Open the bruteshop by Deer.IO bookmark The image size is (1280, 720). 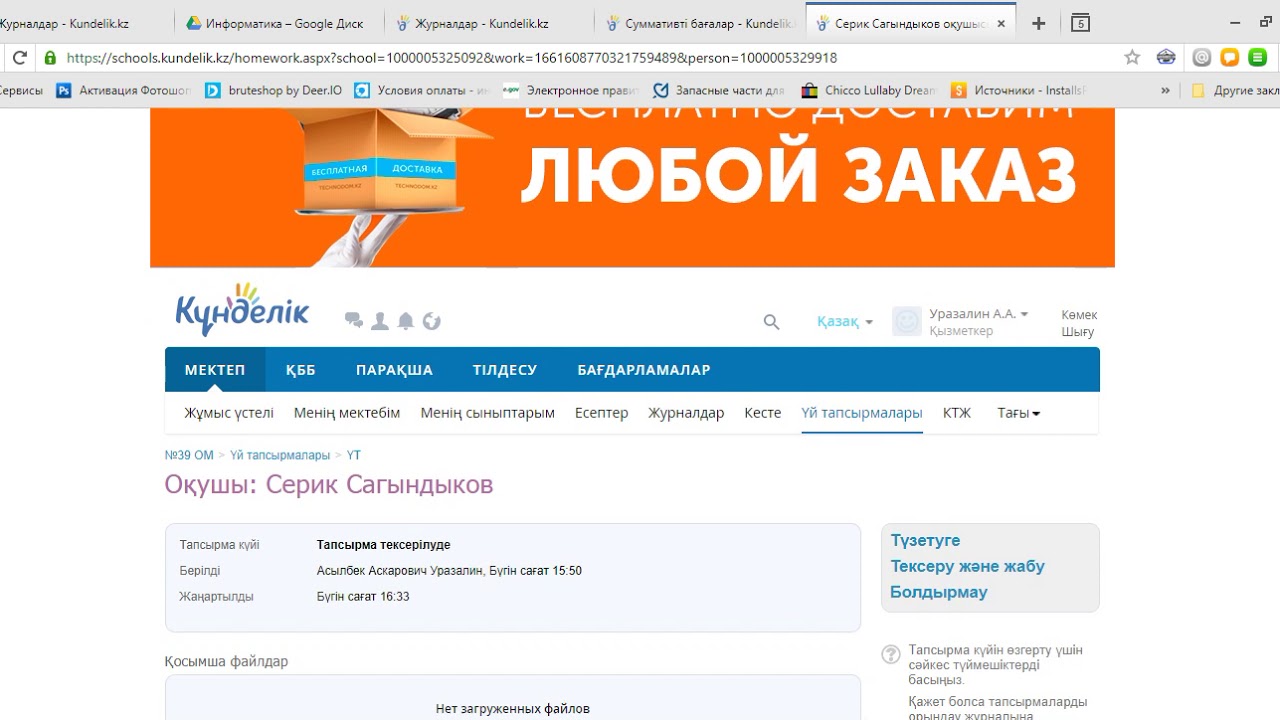point(274,90)
